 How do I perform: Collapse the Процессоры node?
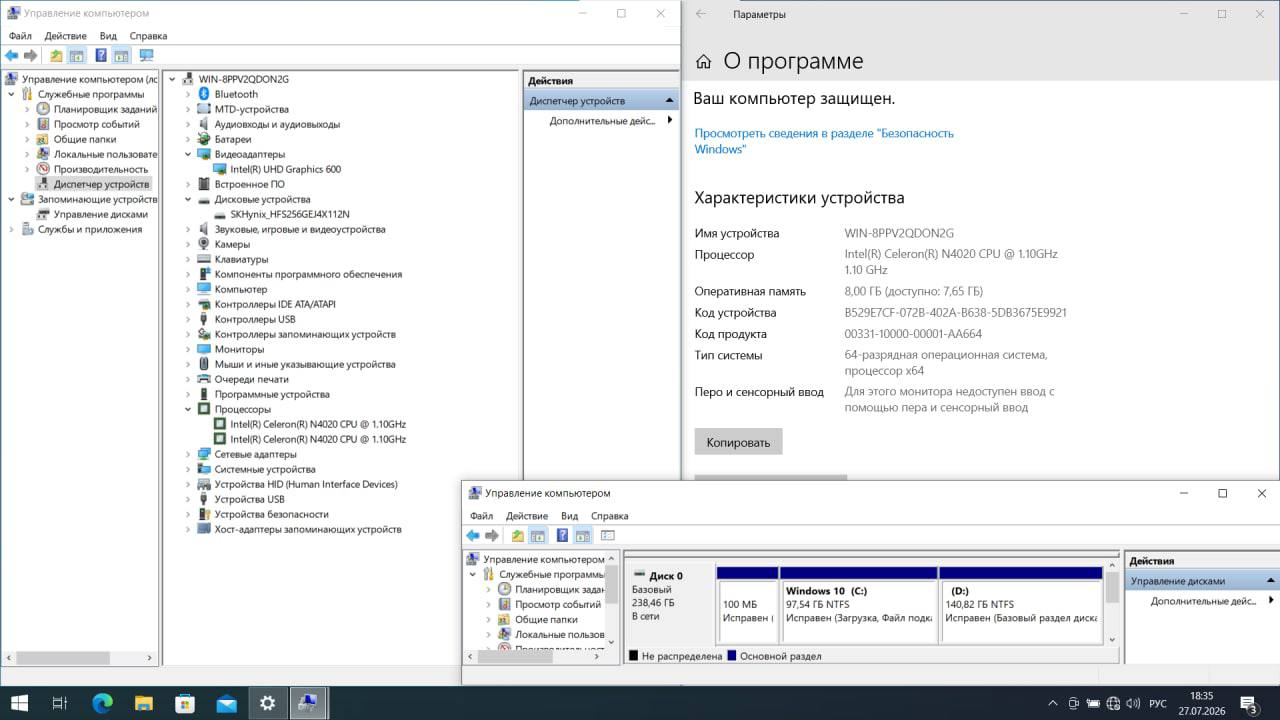(187, 409)
